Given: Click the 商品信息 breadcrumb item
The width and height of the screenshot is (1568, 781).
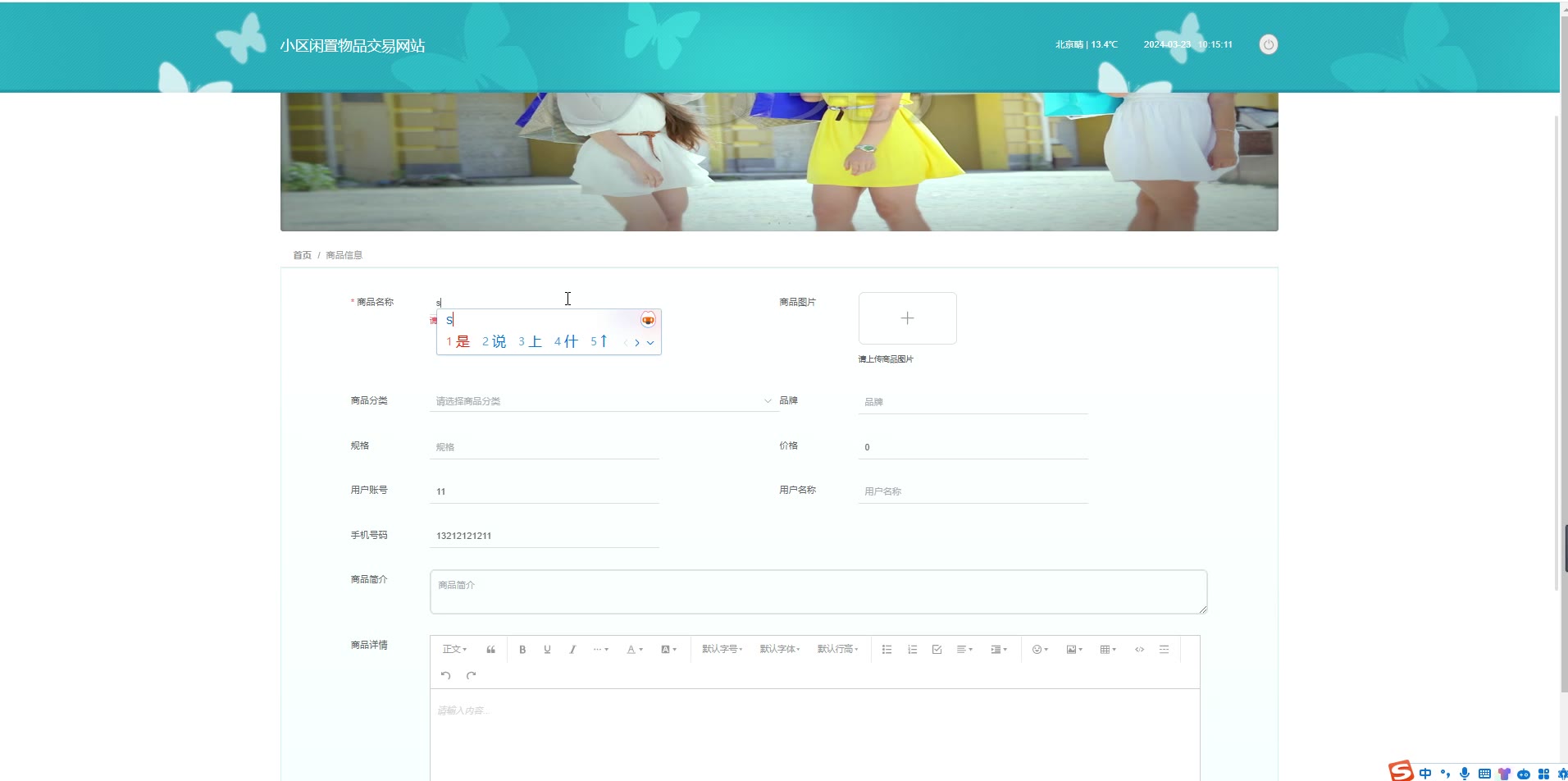Looking at the screenshot, I should pyautogui.click(x=344, y=255).
